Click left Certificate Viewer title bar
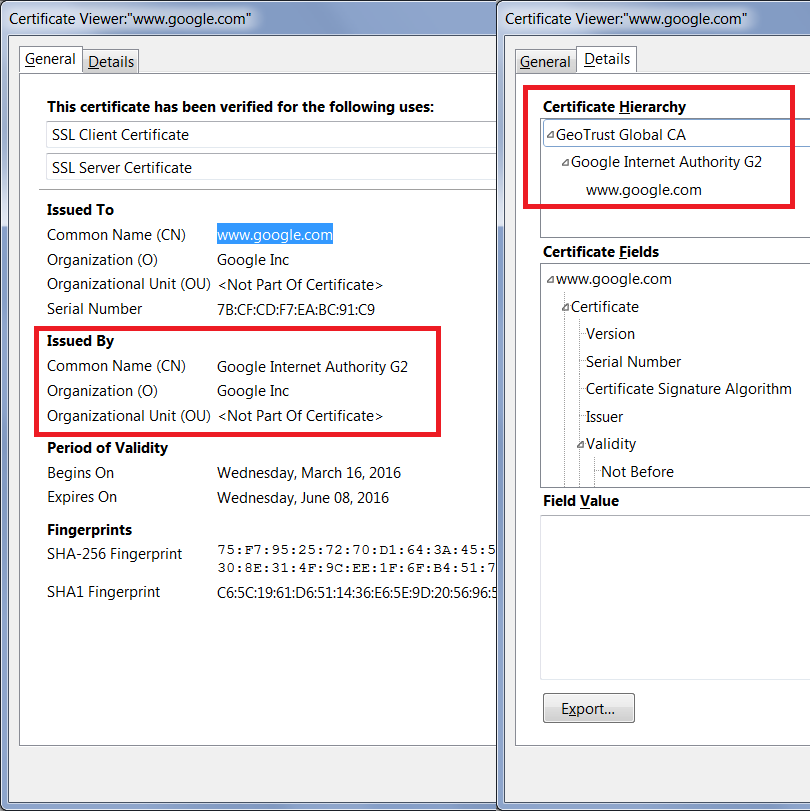Image resolution: width=810 pixels, height=811 pixels. pos(248,19)
